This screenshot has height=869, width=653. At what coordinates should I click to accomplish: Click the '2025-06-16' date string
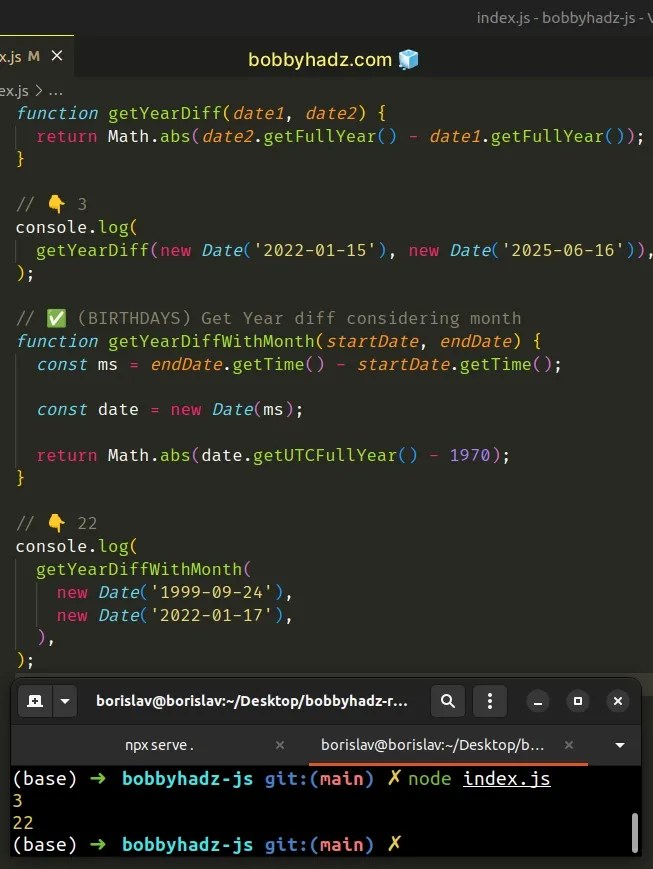click(563, 250)
